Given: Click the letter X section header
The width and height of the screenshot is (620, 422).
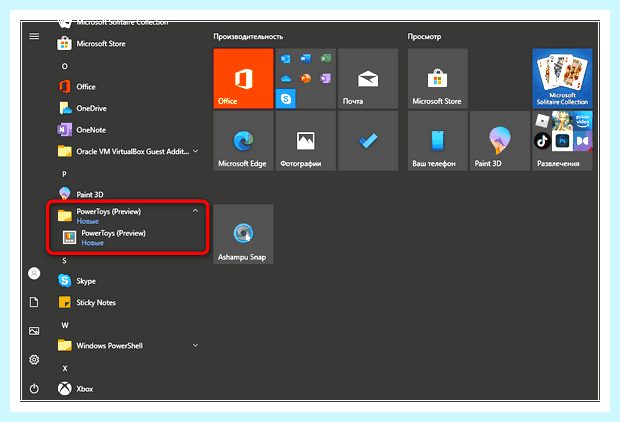Looking at the screenshot, I should (x=65, y=368).
